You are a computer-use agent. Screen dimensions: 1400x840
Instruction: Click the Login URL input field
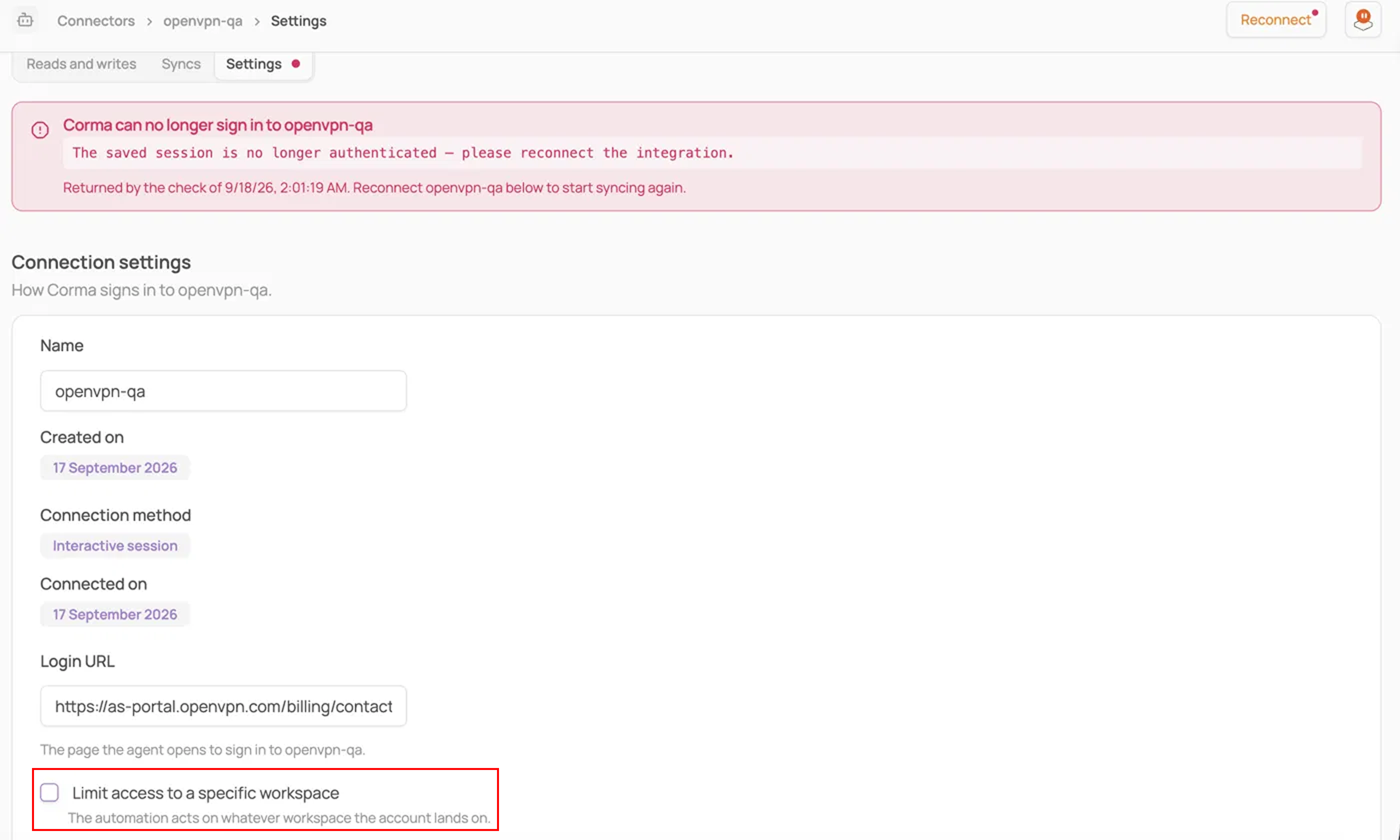tap(223, 706)
